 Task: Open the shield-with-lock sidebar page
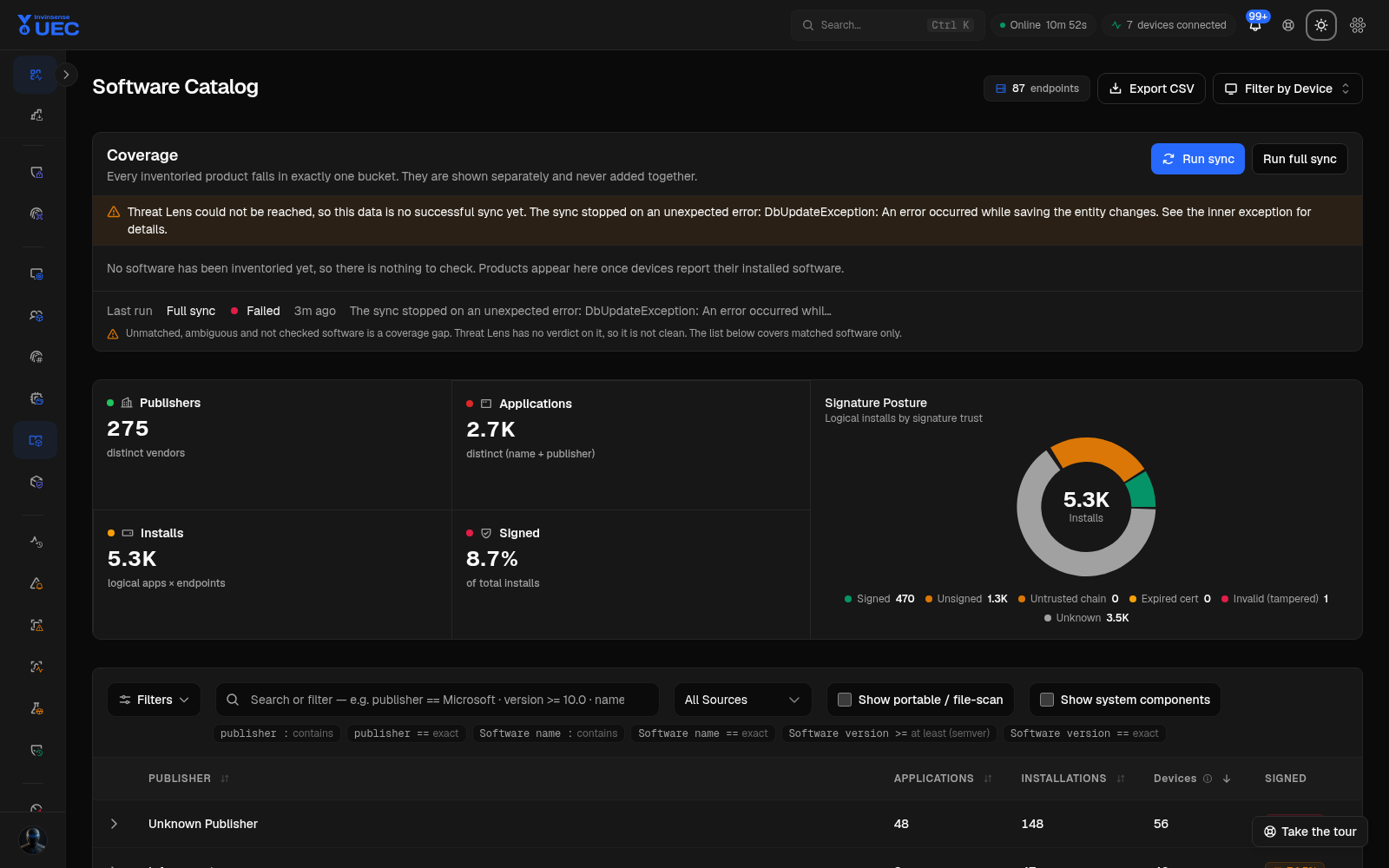click(x=36, y=172)
